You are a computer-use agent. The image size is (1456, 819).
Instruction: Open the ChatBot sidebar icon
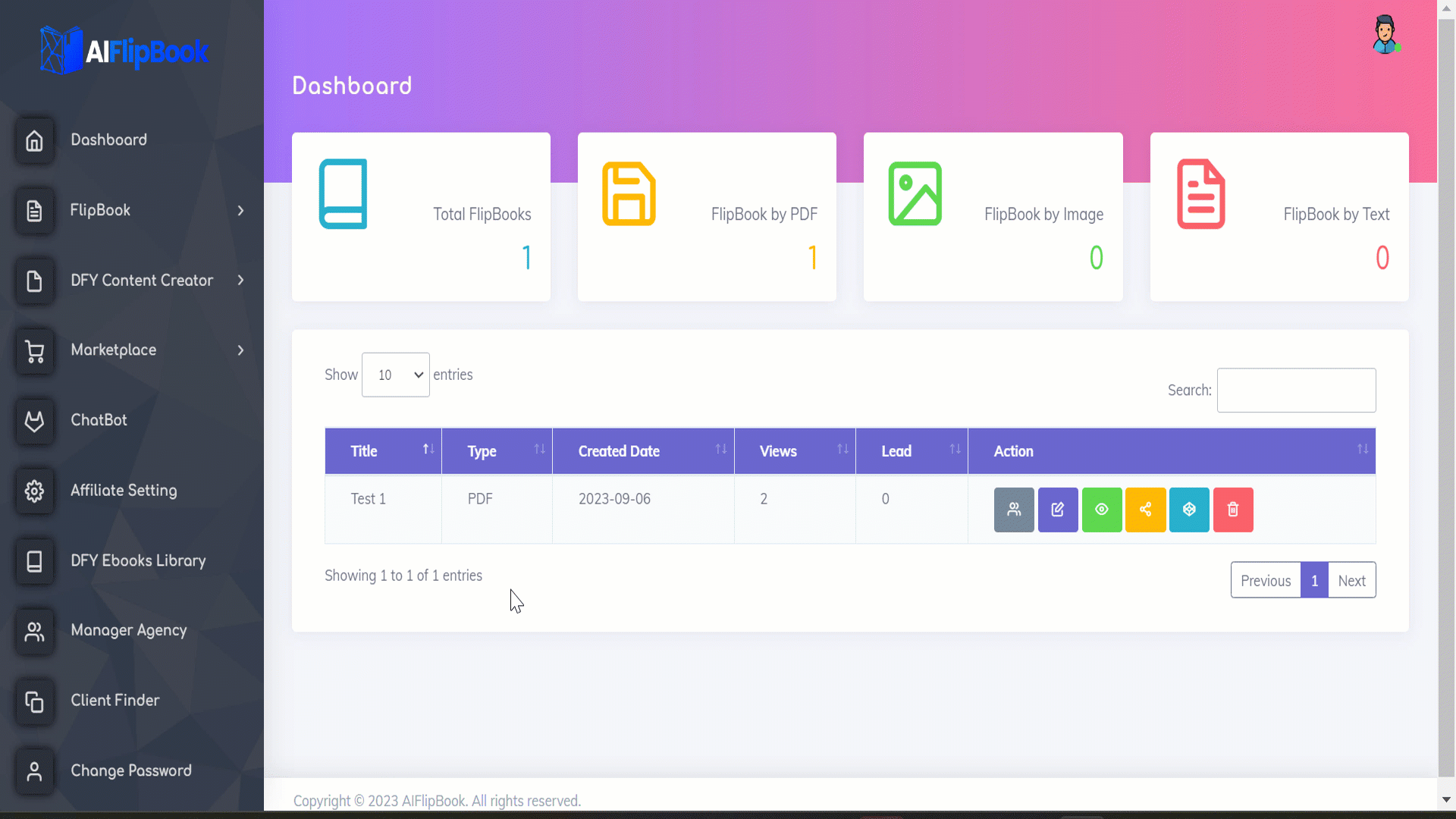coord(34,421)
